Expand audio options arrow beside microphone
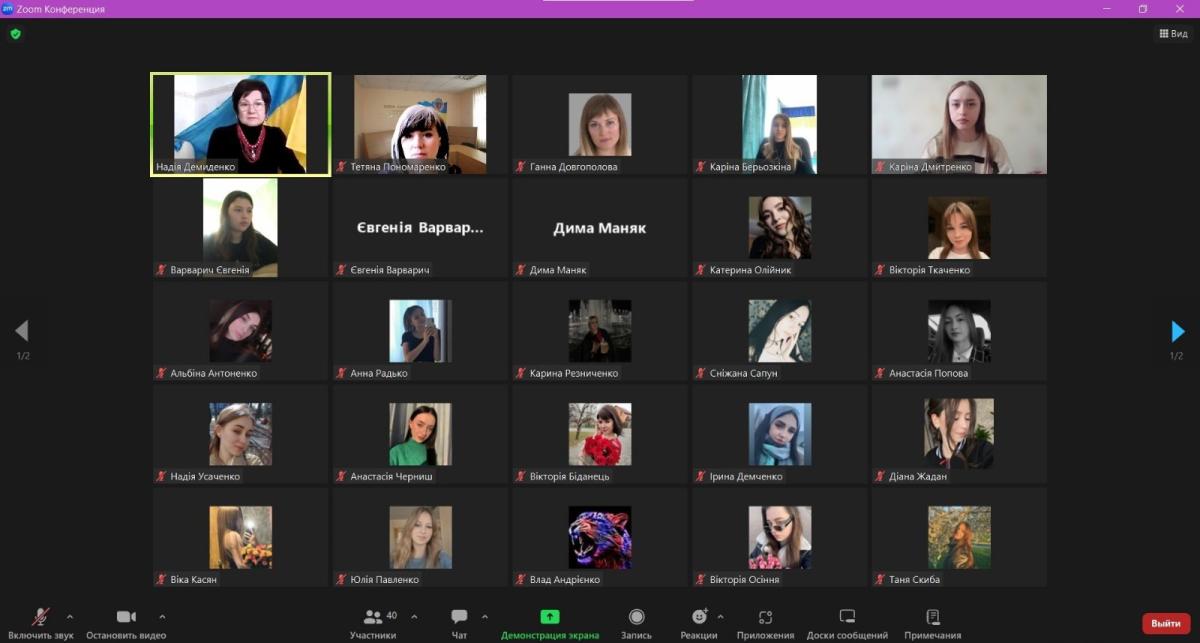The width and height of the screenshot is (1200, 643). [69, 616]
